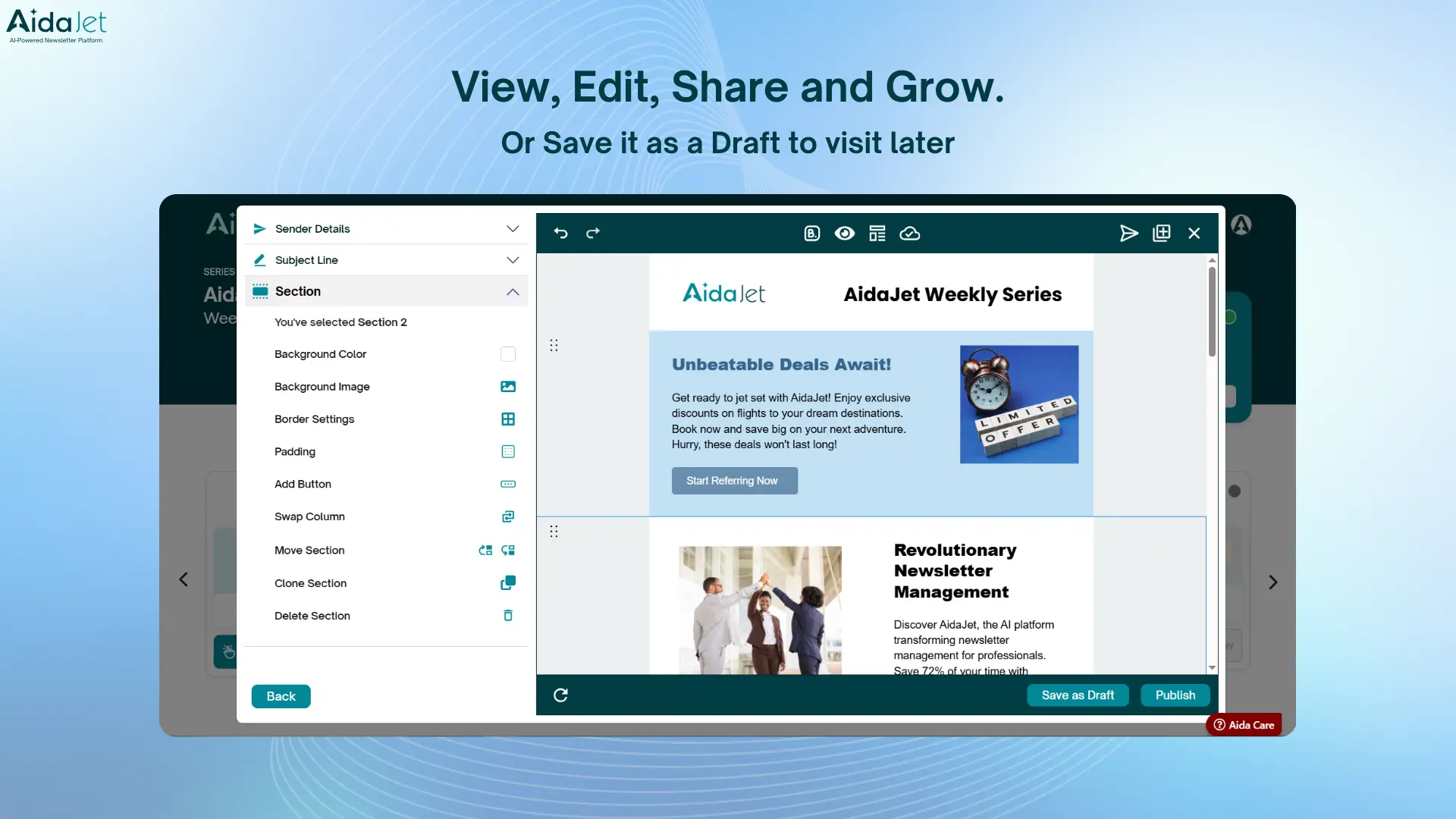Screen dimensions: 1456x819
Task: Click the Subject Line pencil icon
Action: pos(259,260)
